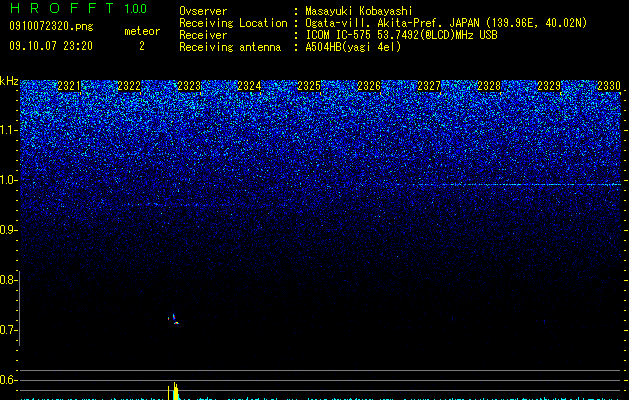Click the date 09.10.07 23:20 text
Screen dimensions: 629x400
tap(51, 46)
